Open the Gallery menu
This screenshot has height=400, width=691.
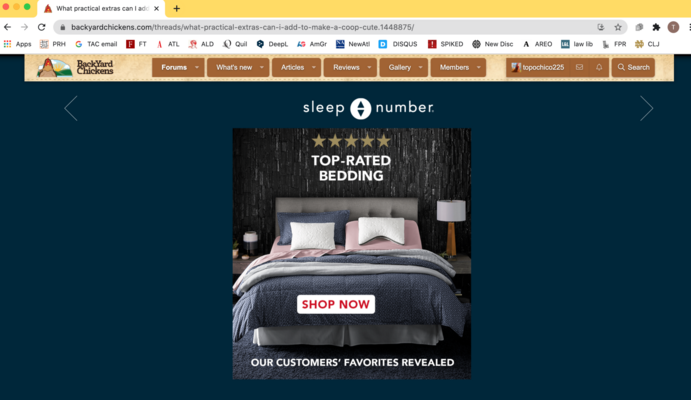coord(399,67)
